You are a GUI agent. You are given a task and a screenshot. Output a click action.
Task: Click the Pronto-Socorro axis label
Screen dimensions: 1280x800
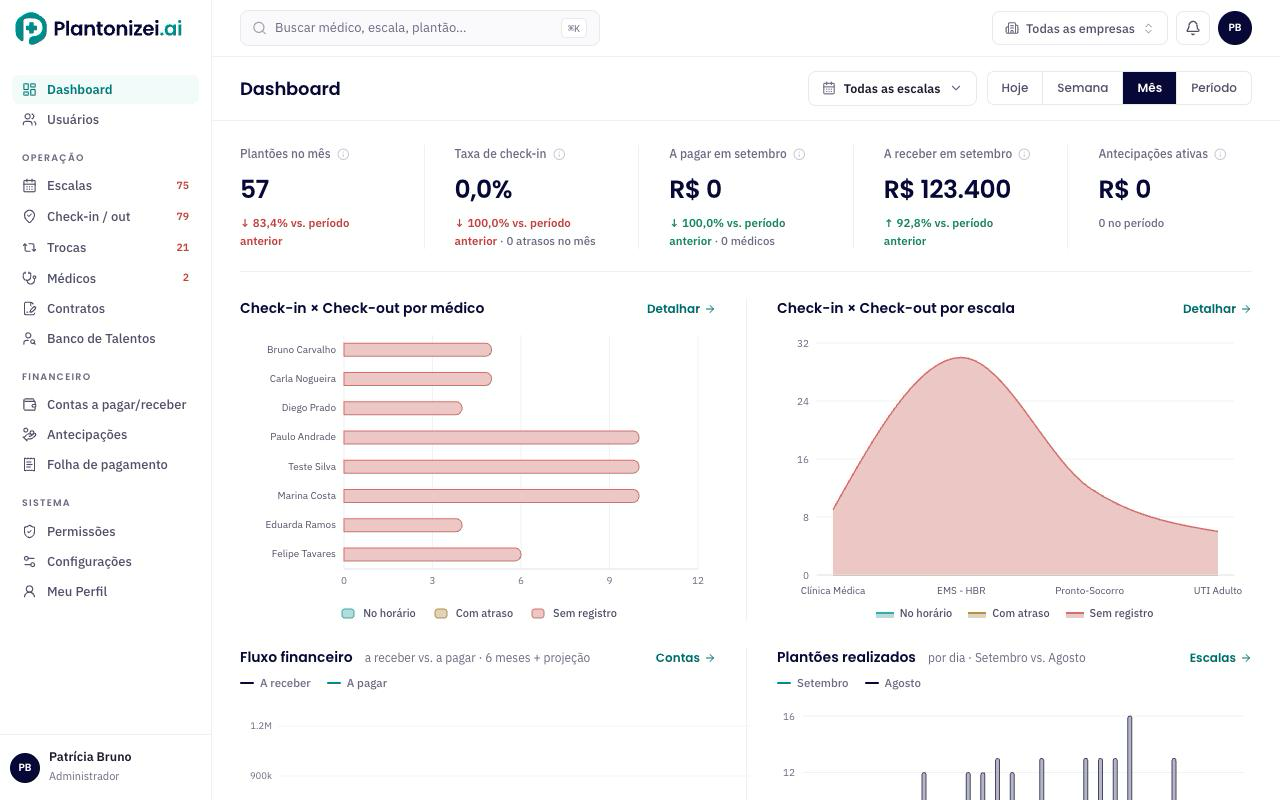(x=1089, y=591)
